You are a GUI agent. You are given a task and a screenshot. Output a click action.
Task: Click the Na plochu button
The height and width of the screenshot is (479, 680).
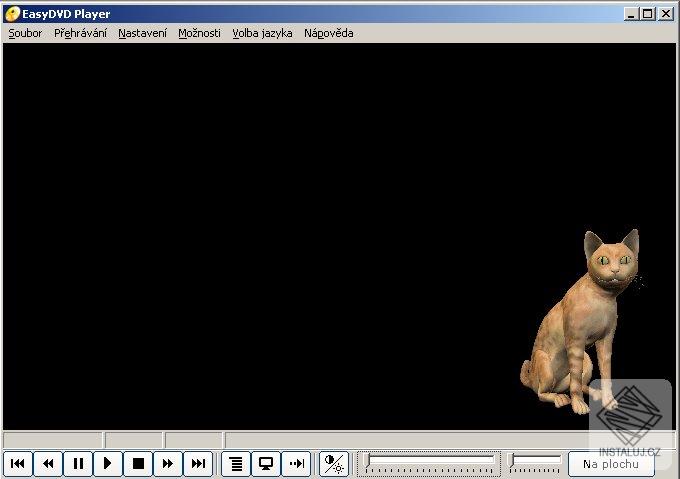pos(611,464)
